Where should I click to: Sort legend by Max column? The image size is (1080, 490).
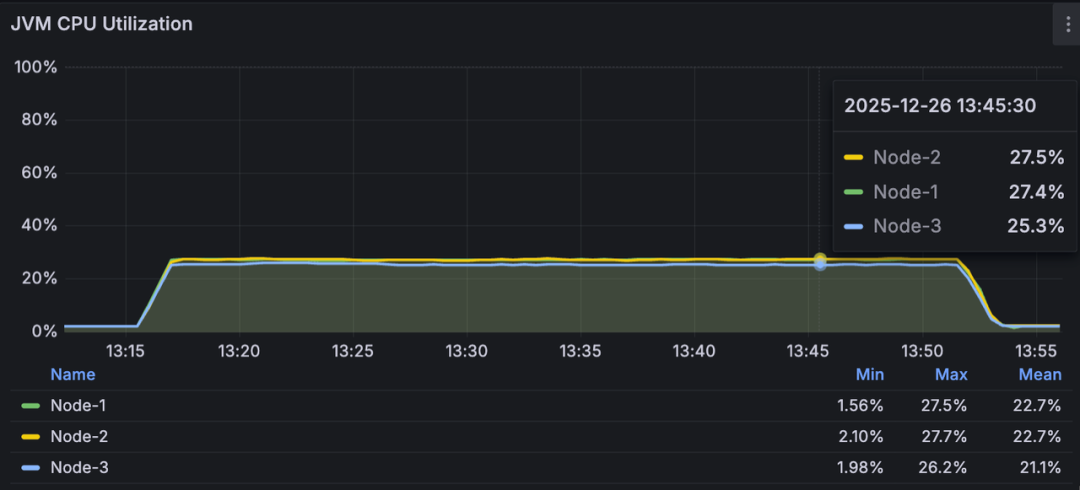pos(951,375)
